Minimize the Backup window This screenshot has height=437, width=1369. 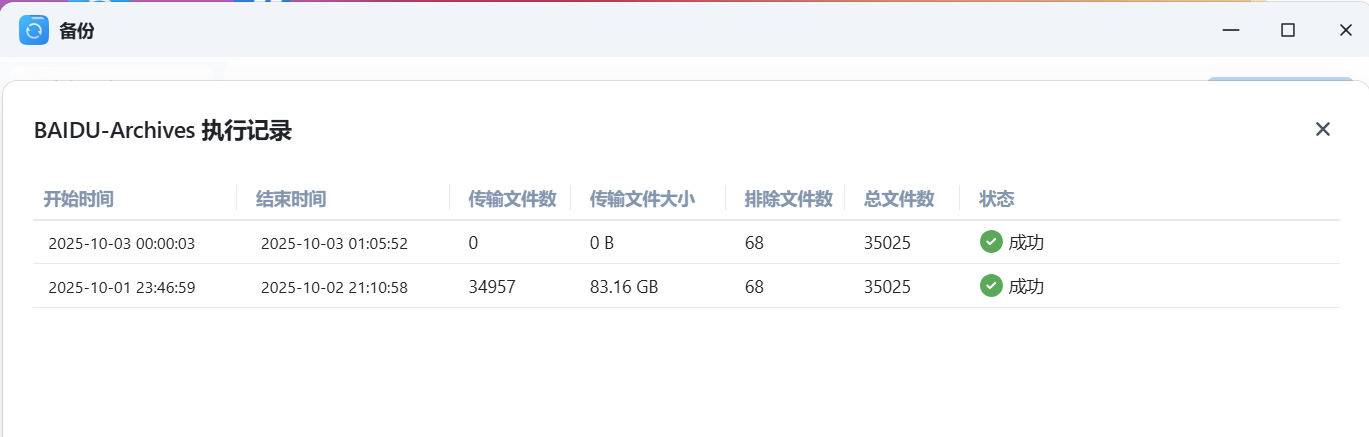click(1231, 30)
